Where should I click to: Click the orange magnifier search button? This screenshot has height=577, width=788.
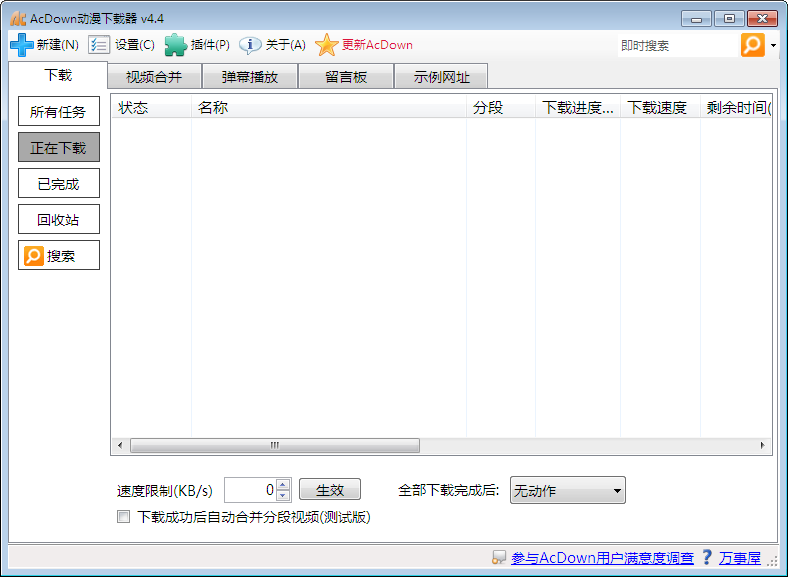752,45
